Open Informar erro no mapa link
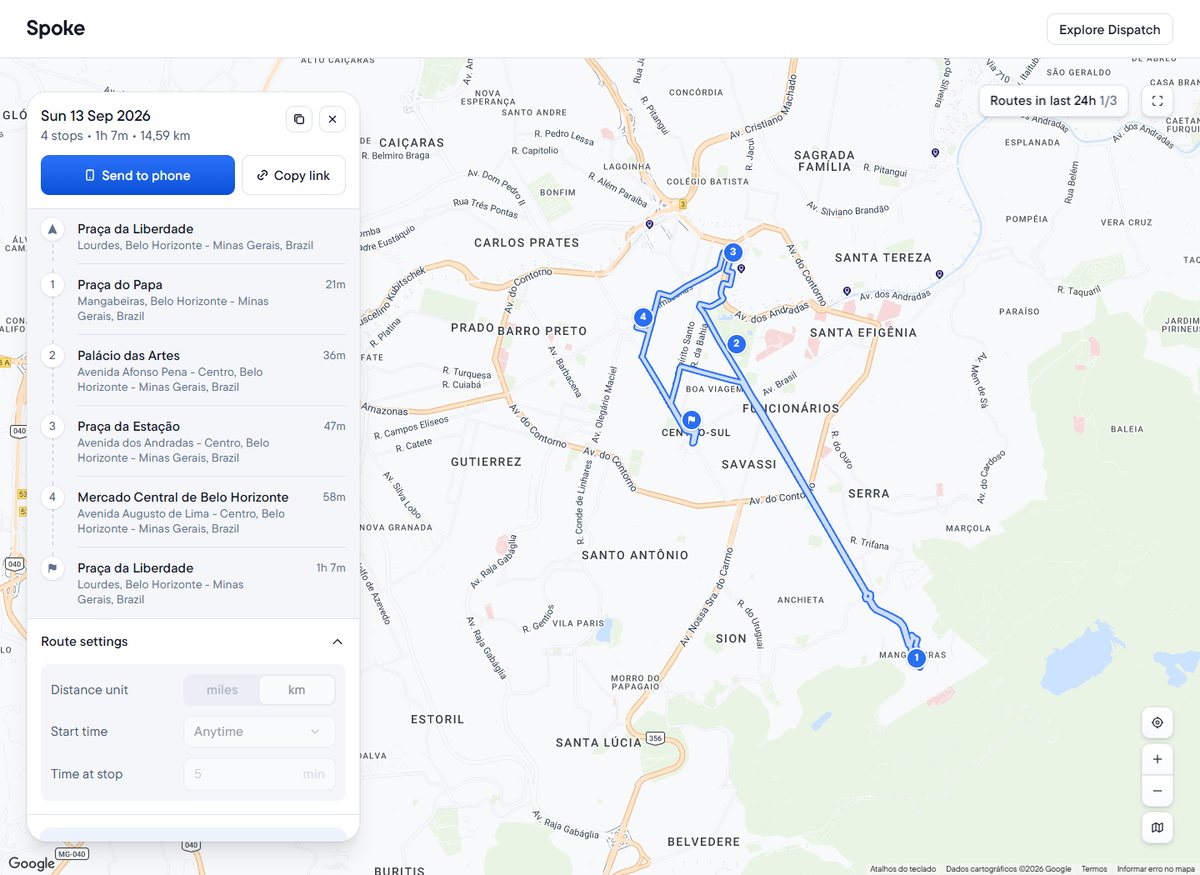1200x875 pixels. coord(1156,869)
